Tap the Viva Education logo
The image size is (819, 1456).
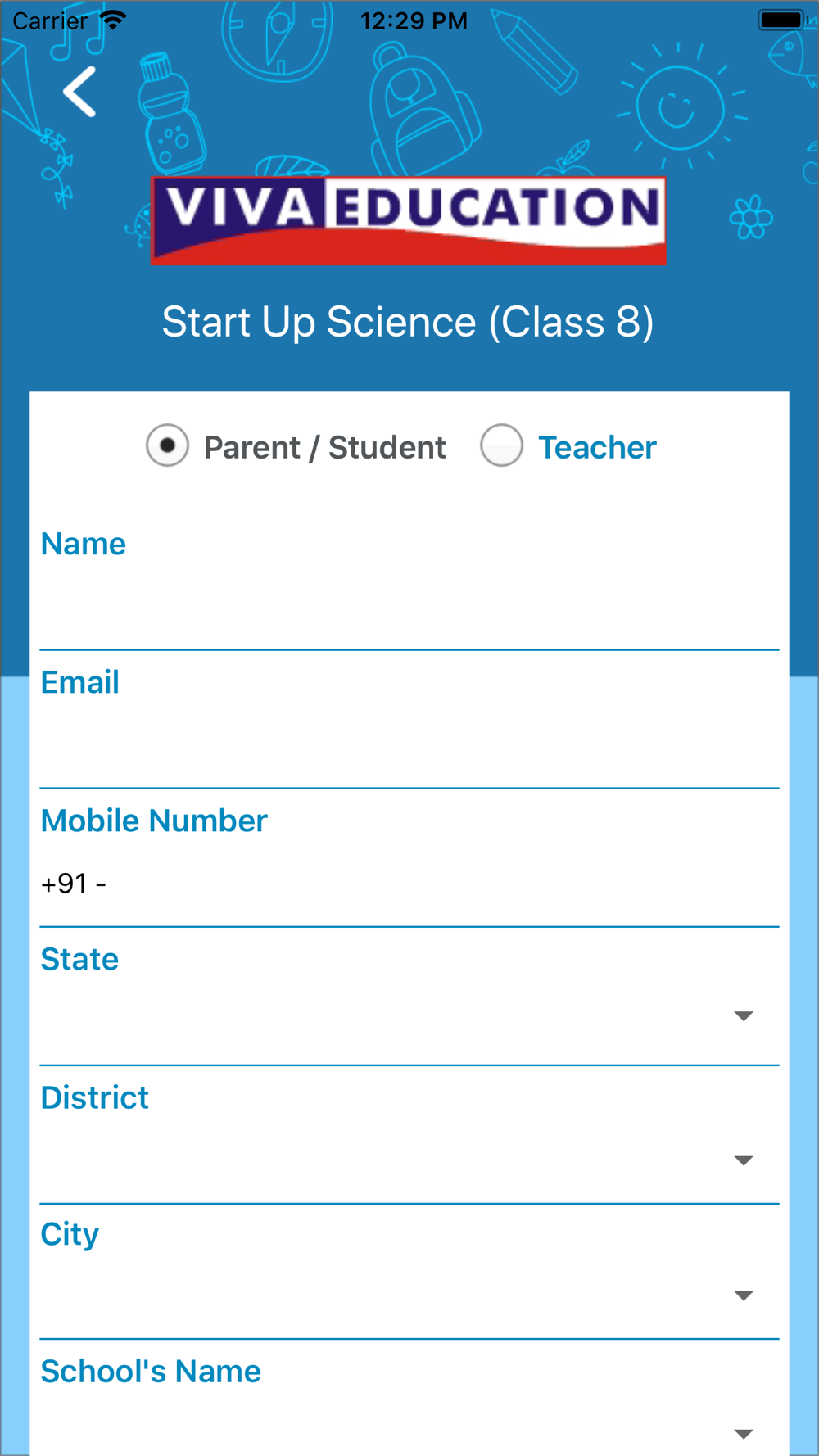point(408,220)
